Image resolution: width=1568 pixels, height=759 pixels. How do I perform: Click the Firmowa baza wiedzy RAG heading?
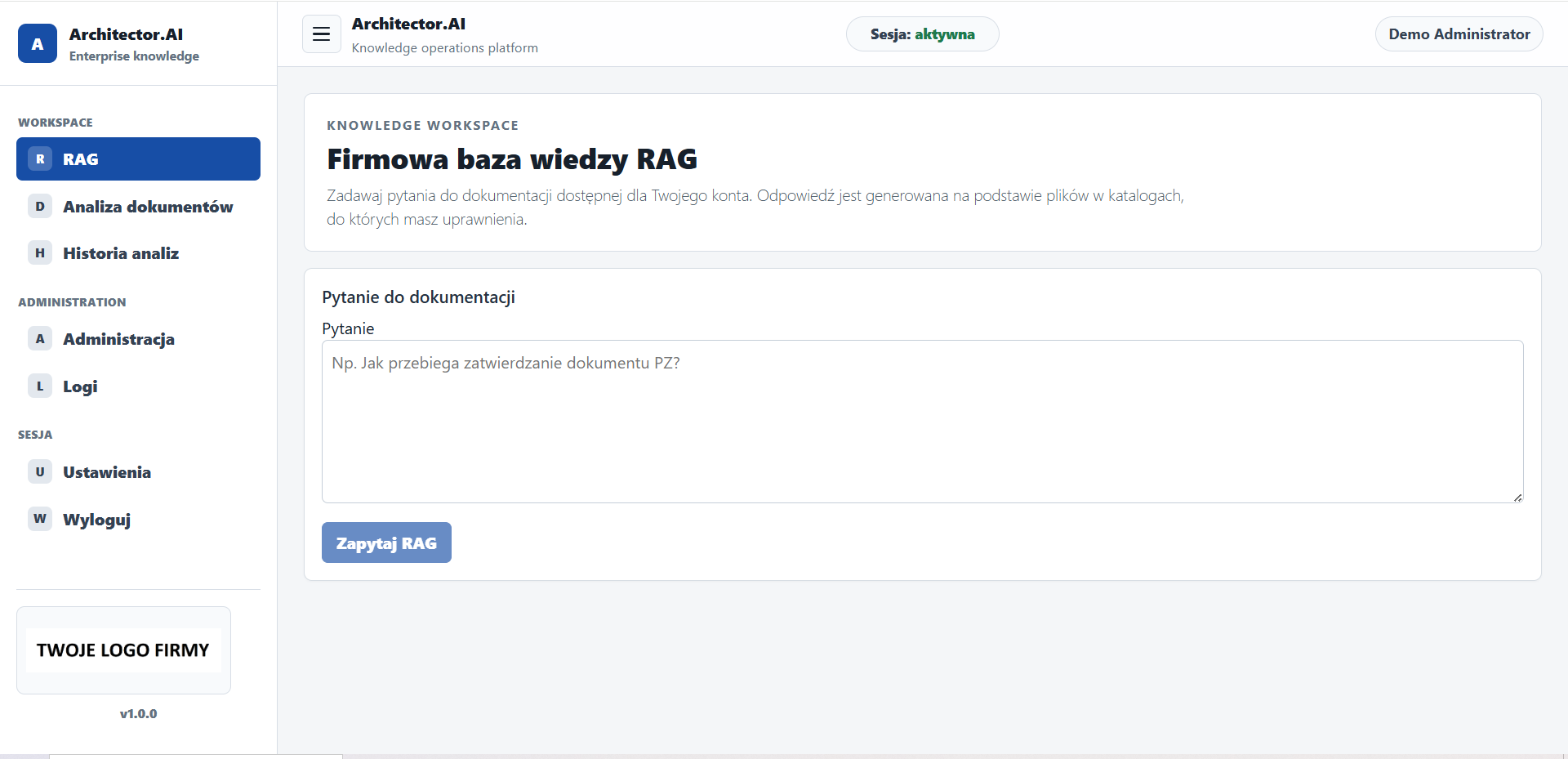tap(512, 158)
